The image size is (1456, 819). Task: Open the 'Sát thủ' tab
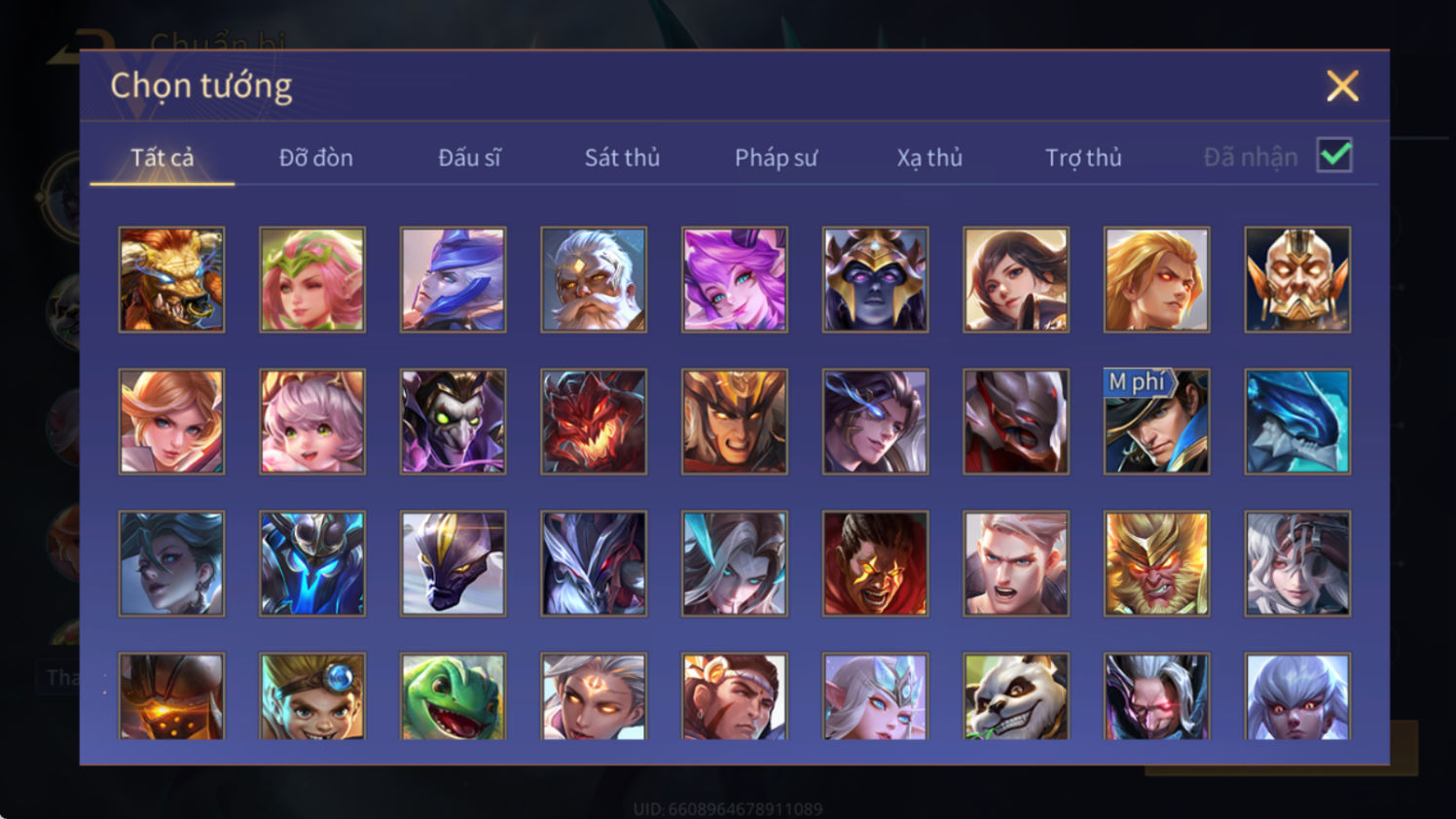coord(622,158)
